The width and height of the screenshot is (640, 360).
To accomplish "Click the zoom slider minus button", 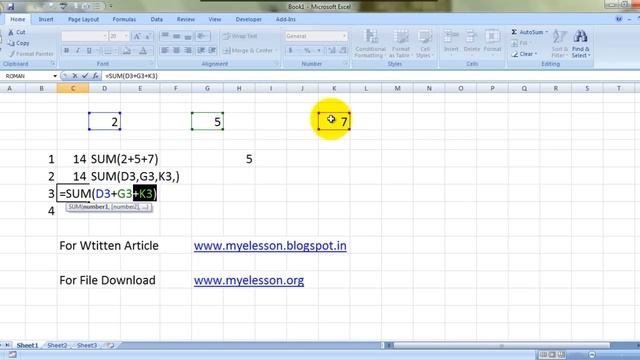I will click(x=592, y=355).
